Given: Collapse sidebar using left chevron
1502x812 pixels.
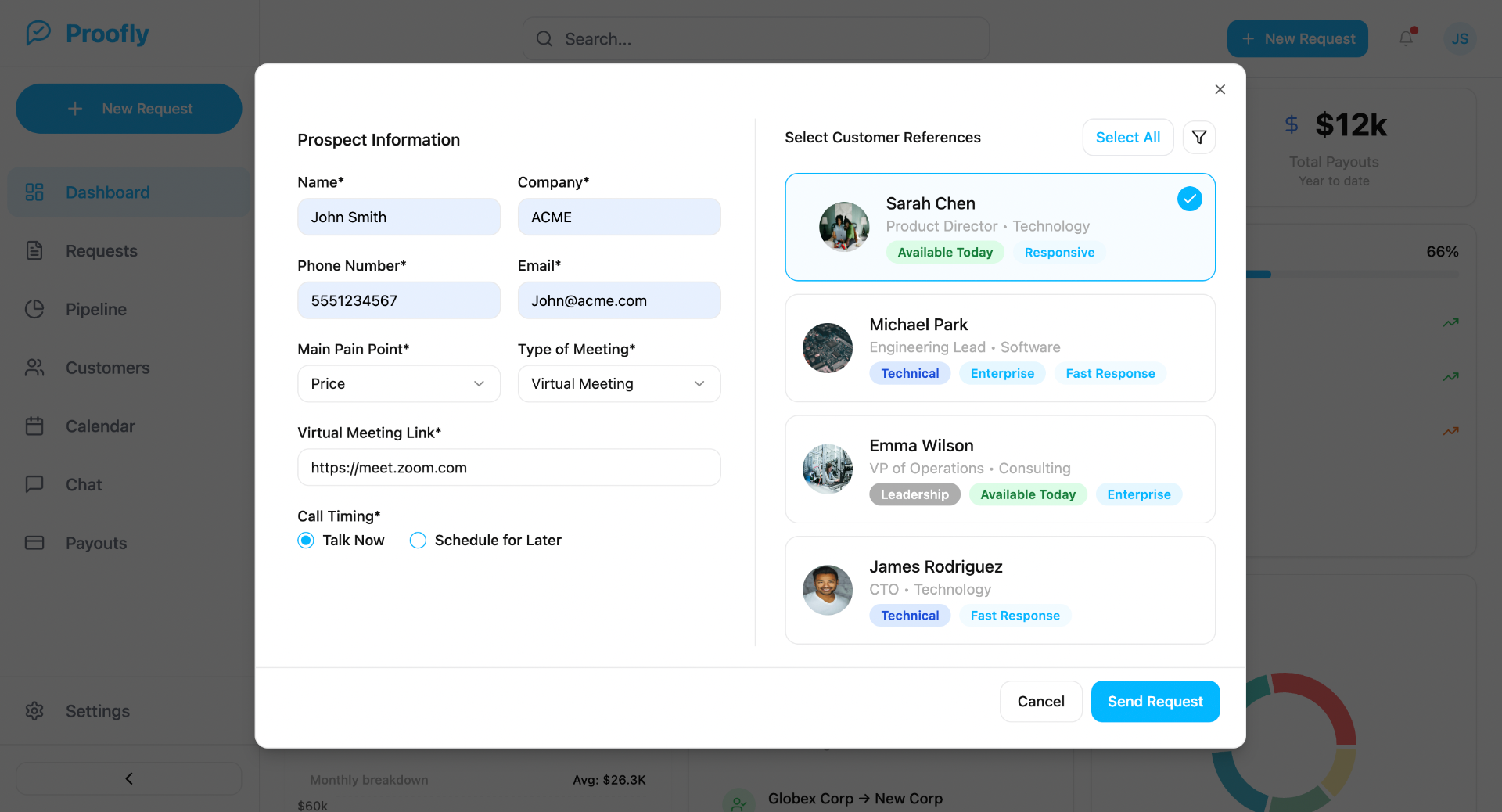Looking at the screenshot, I should [x=129, y=778].
